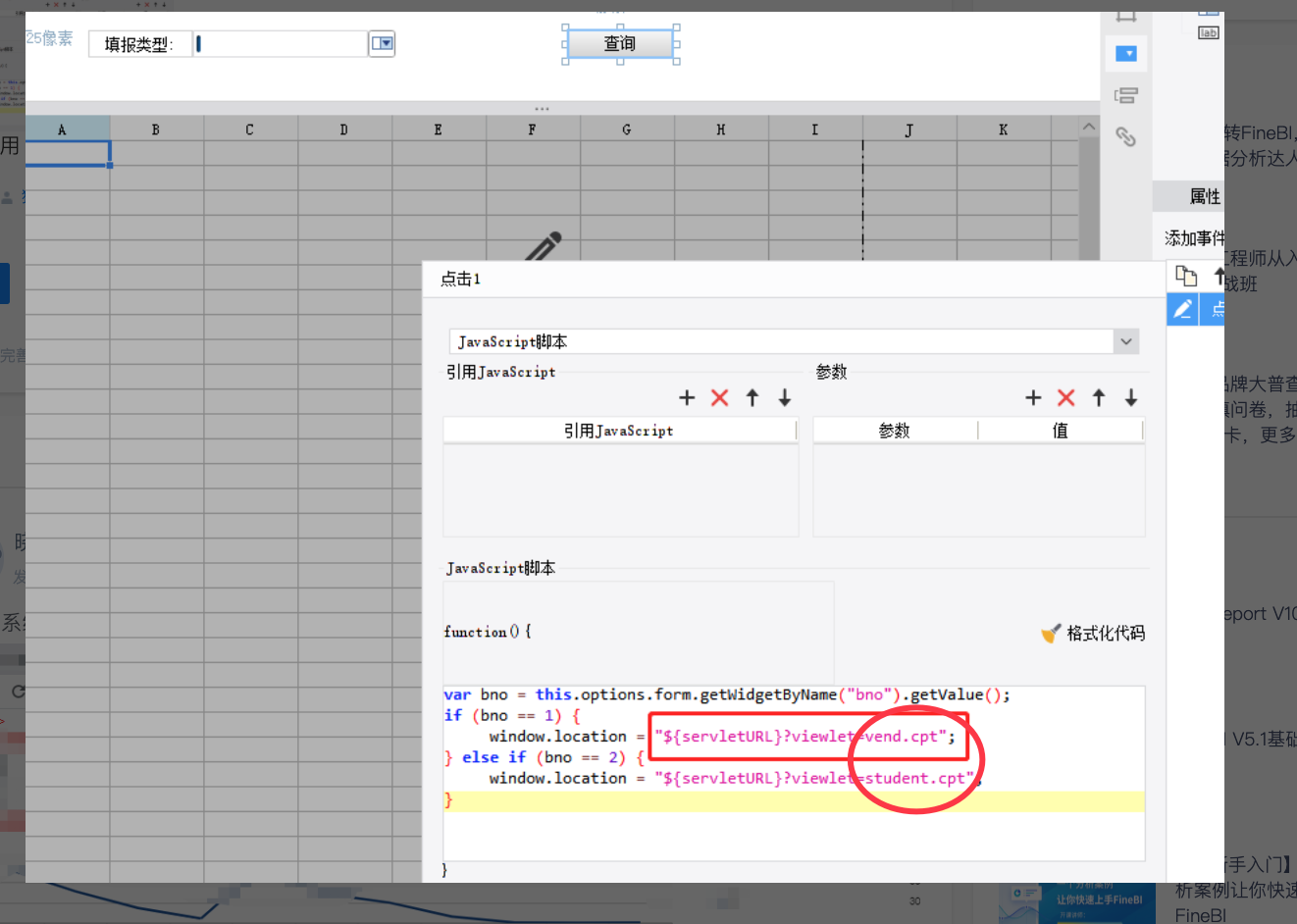This screenshot has width=1297, height=924.
Task: Select cell A1 in the spreadsheet
Action: point(68,153)
